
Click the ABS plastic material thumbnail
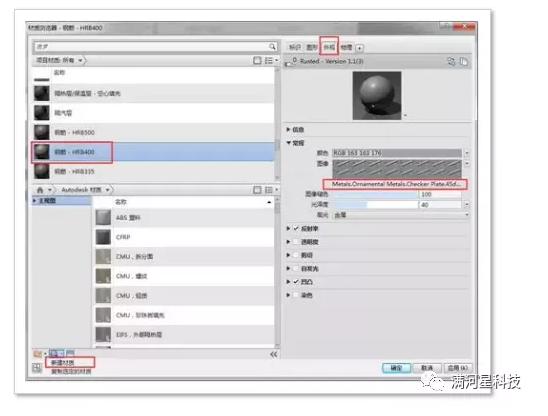pyautogui.click(x=103, y=217)
